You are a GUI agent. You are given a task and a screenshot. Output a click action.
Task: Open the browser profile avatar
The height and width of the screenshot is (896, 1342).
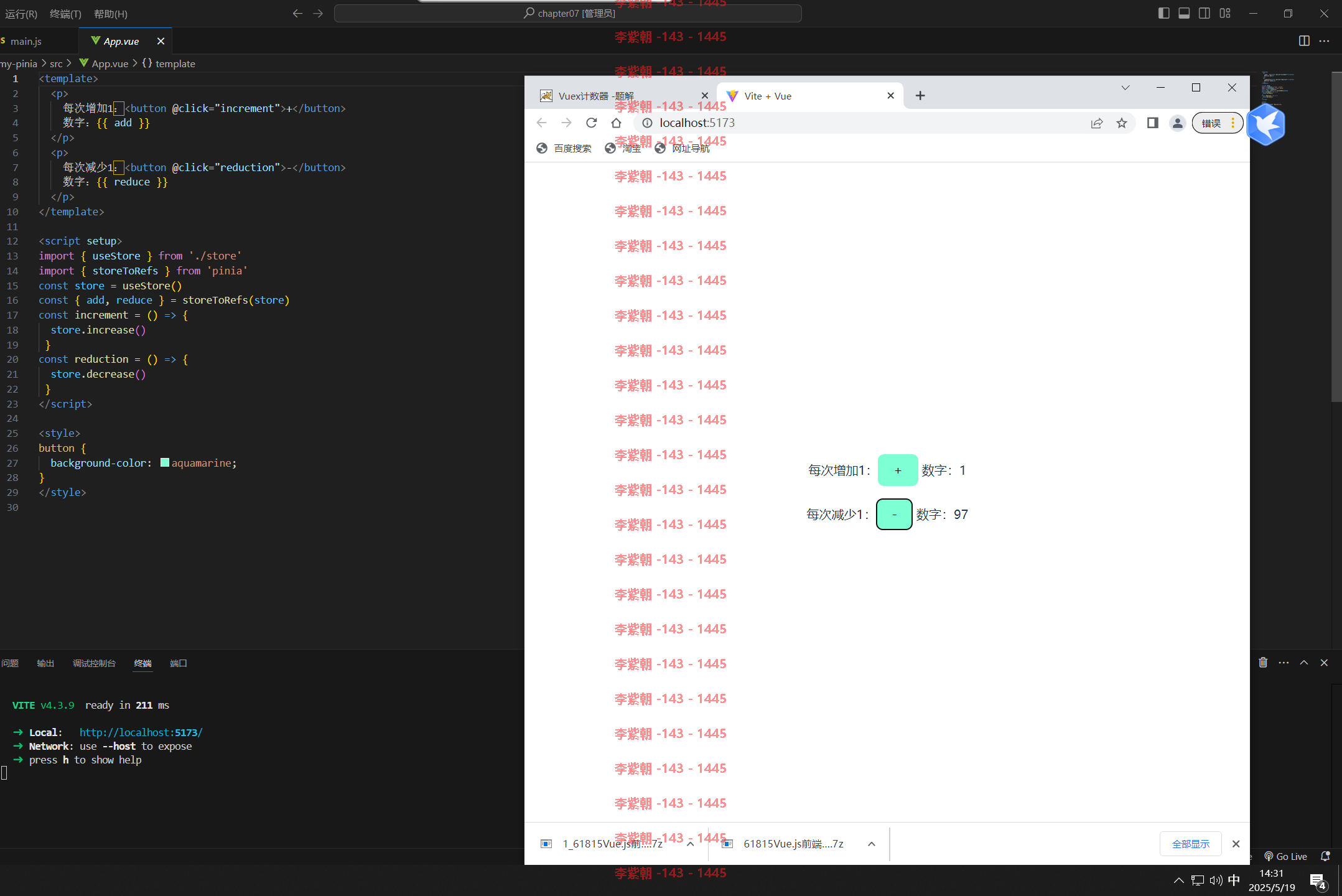[x=1177, y=123]
